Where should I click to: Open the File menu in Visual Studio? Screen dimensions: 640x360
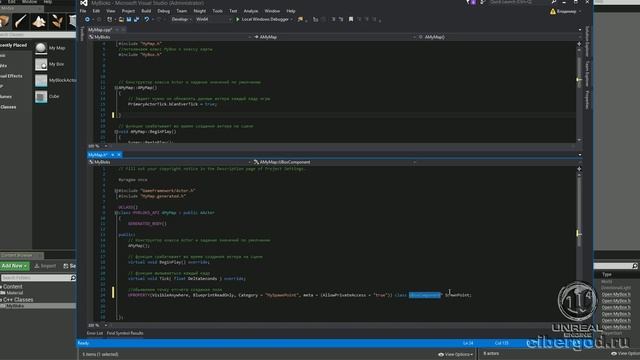(x=83, y=11)
